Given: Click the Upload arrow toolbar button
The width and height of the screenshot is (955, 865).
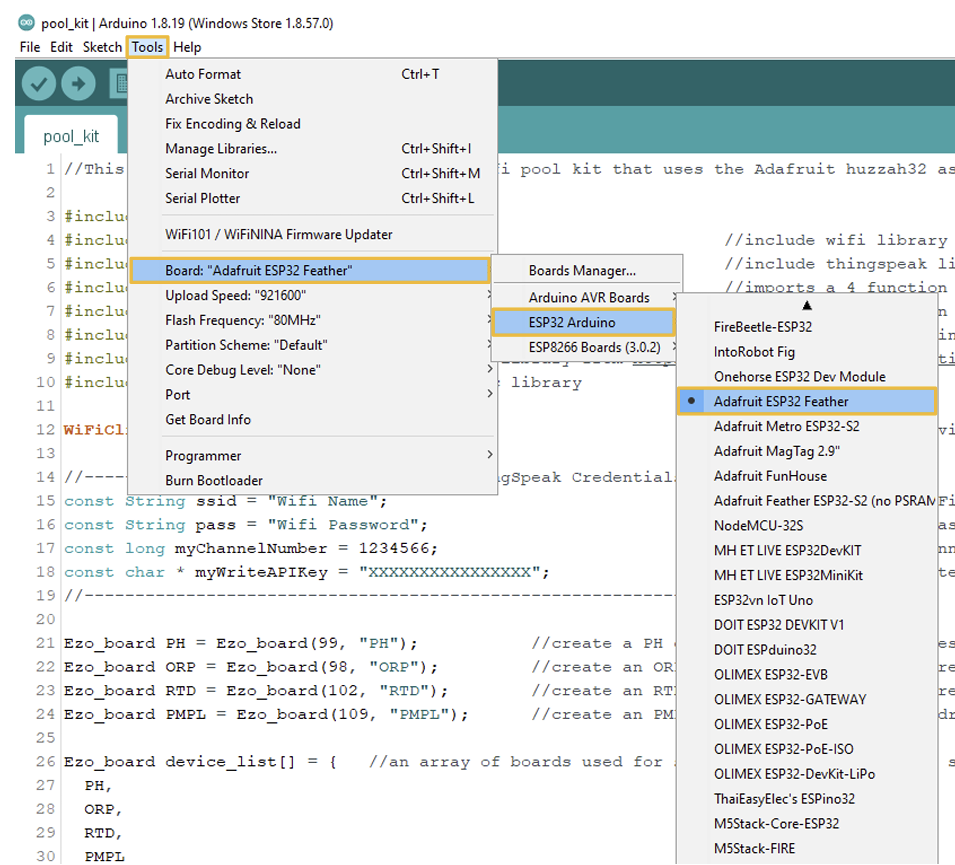Looking at the screenshot, I should click(x=78, y=83).
